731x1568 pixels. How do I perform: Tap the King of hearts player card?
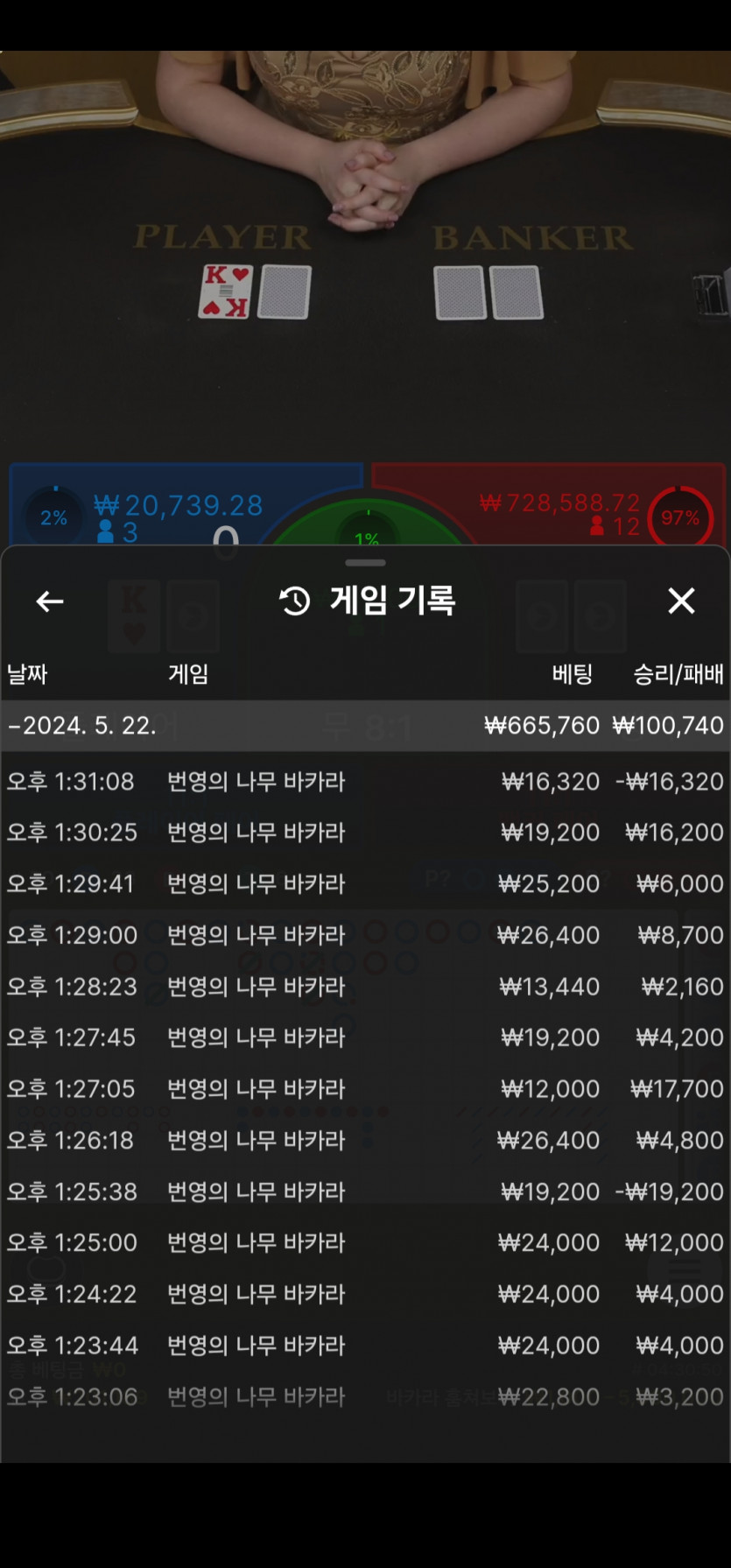(x=225, y=292)
